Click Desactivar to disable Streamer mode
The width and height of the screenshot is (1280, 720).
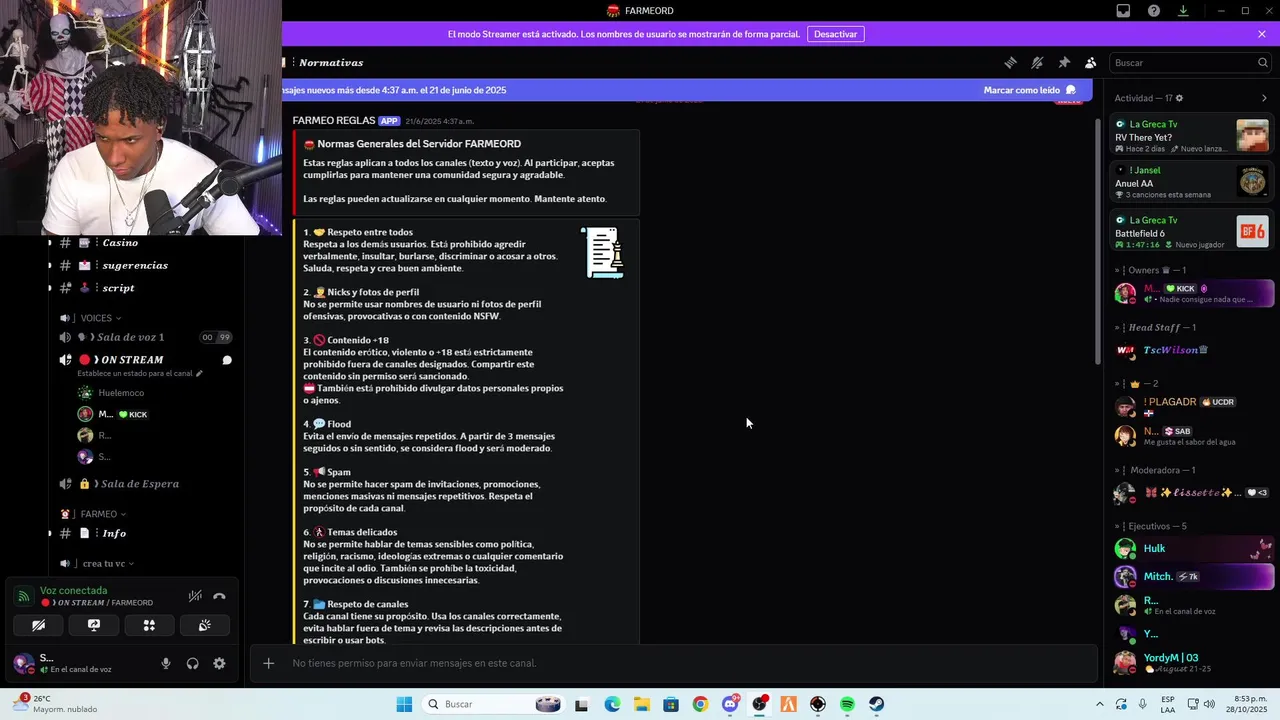[x=835, y=34]
